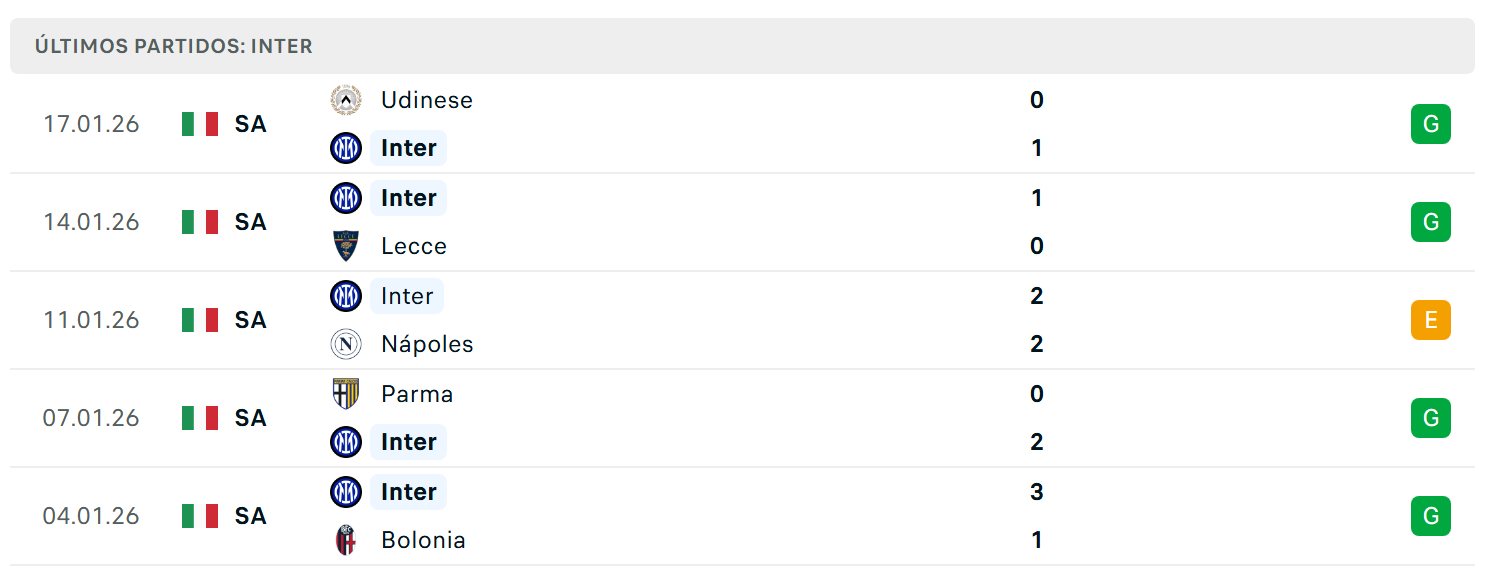The width and height of the screenshot is (1490, 581).
Task: Open the draw badge E for Nápoles match
Action: tap(1431, 320)
